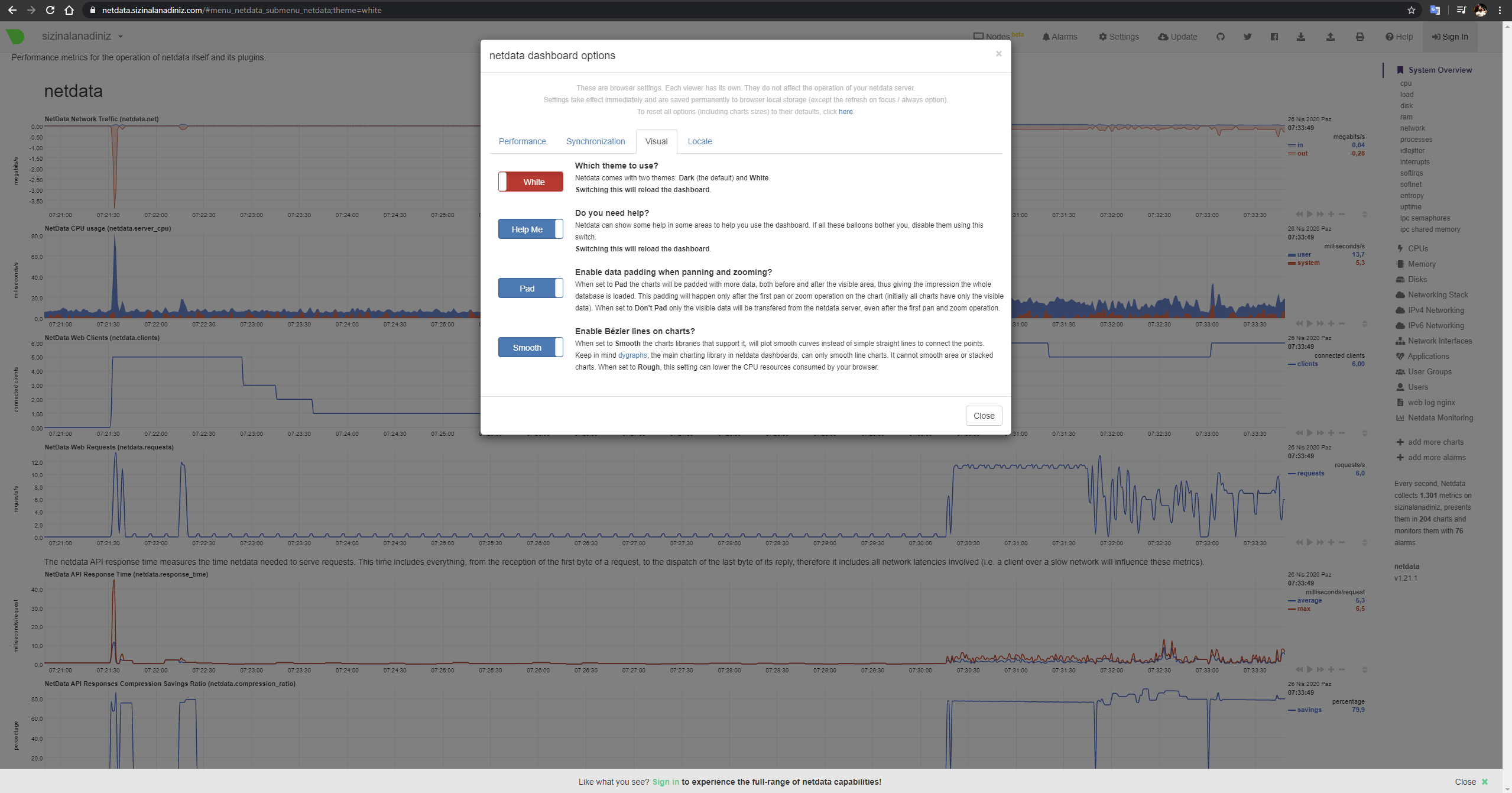Toggle the Smooth Bézier lines switch

[x=530, y=347]
